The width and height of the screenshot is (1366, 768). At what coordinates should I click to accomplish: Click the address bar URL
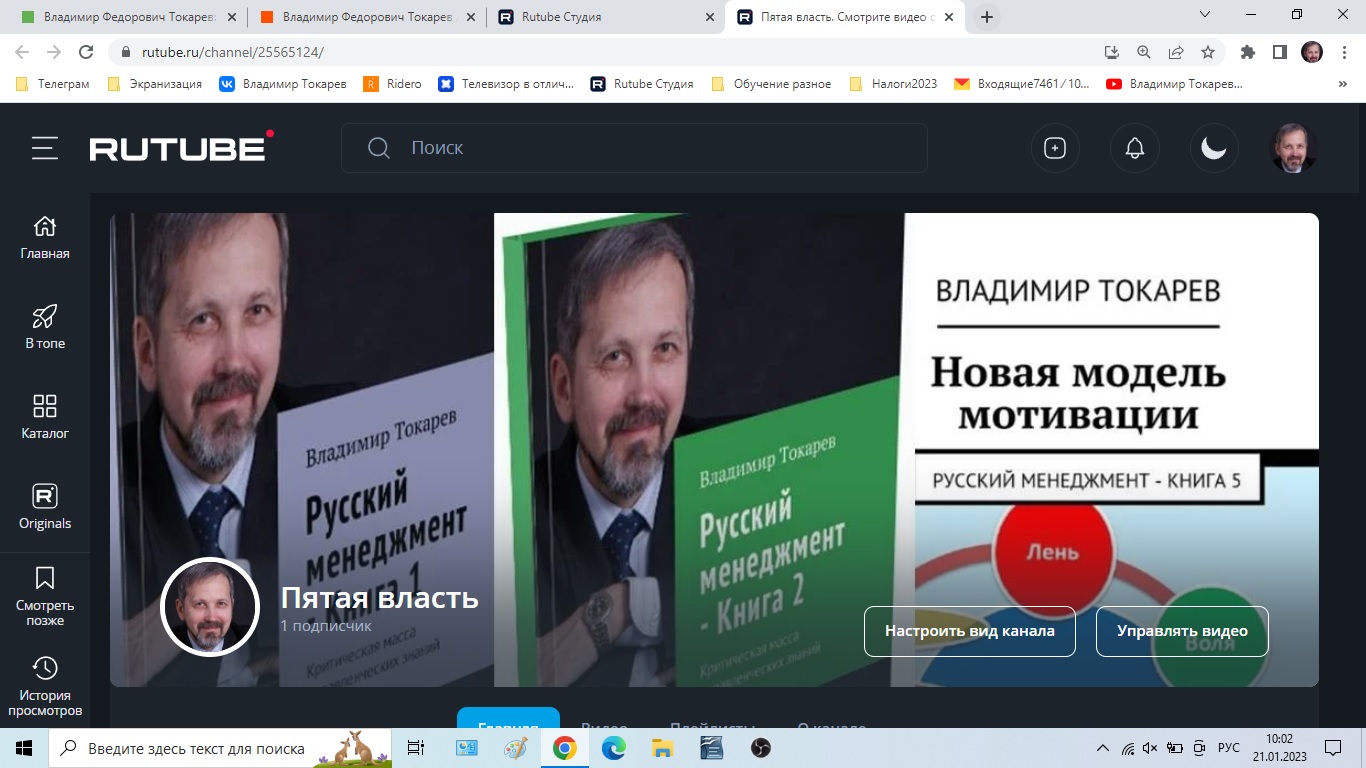(233, 52)
